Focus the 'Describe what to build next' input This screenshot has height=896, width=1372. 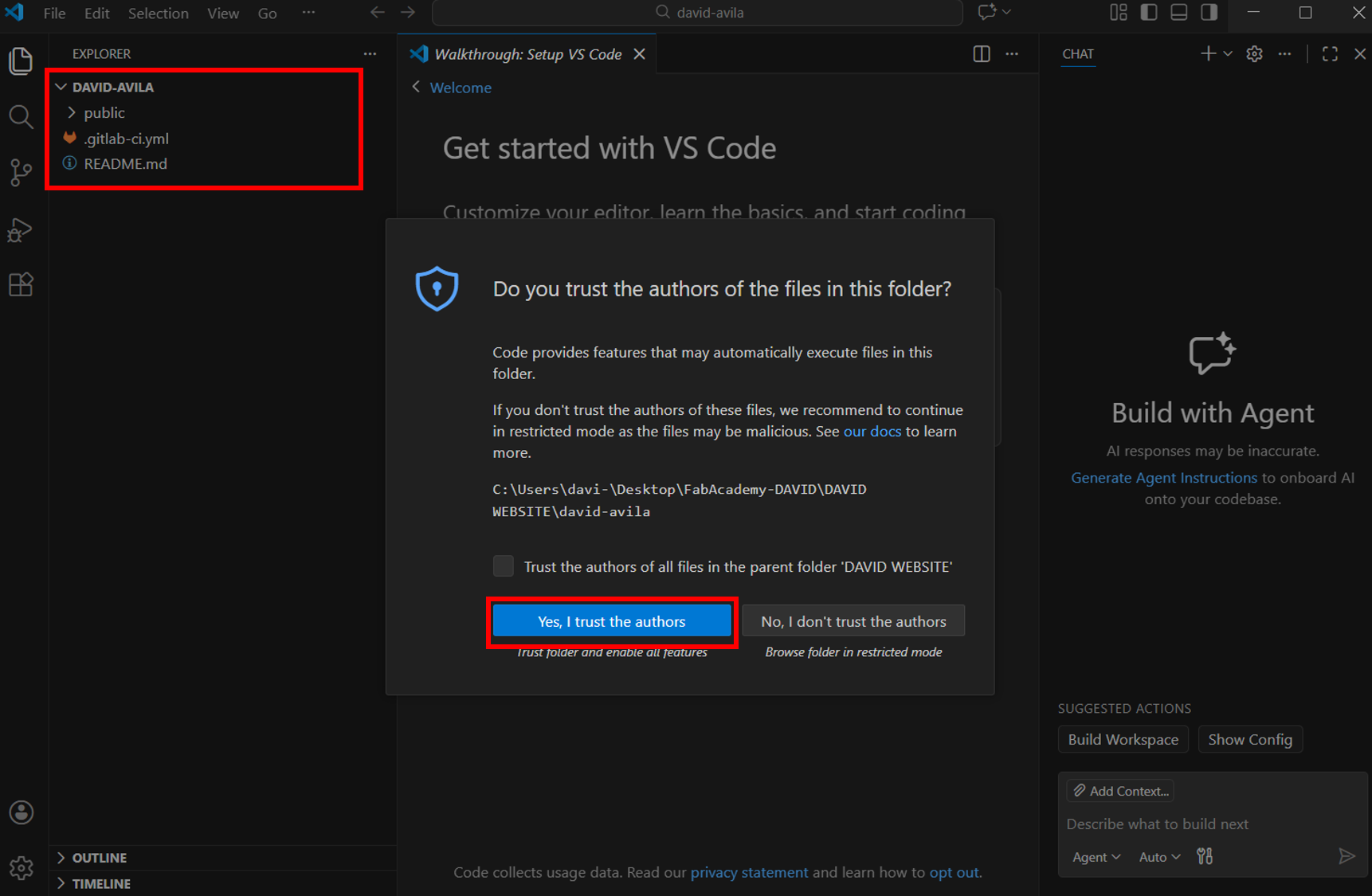1213,824
